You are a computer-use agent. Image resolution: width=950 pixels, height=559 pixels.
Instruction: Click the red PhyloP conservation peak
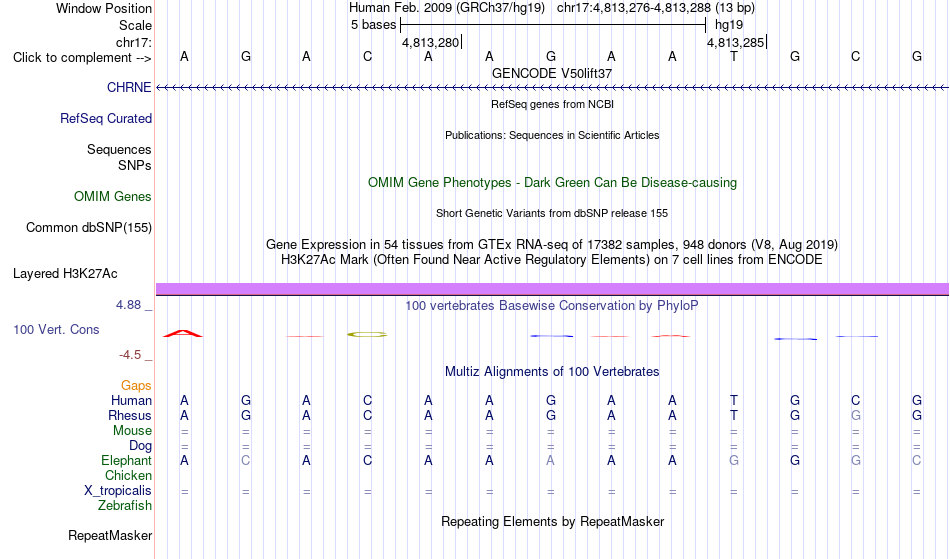(x=183, y=333)
